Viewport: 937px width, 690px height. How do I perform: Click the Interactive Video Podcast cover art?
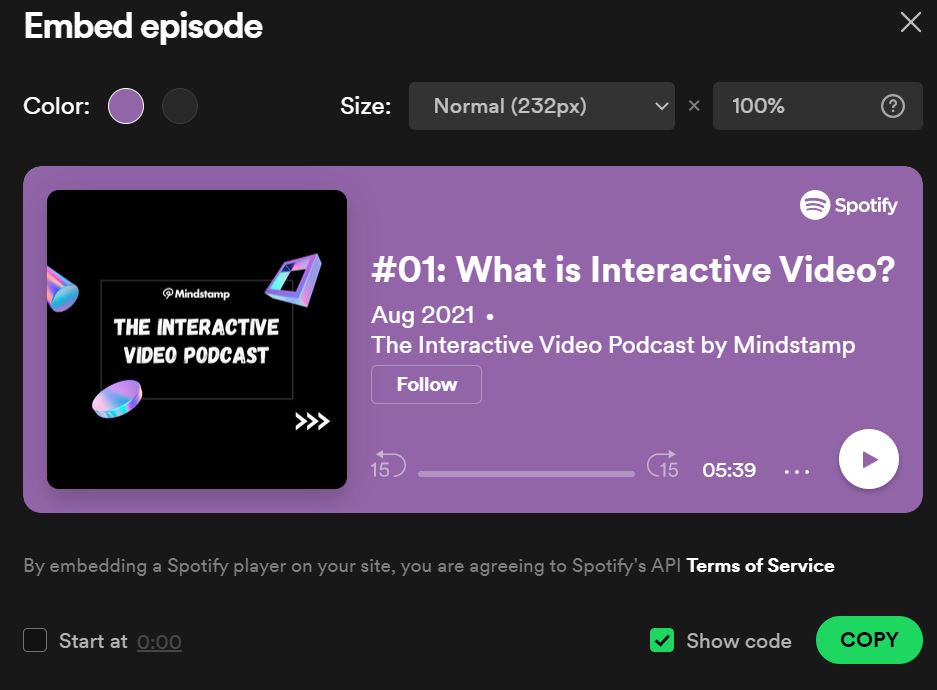point(197,340)
